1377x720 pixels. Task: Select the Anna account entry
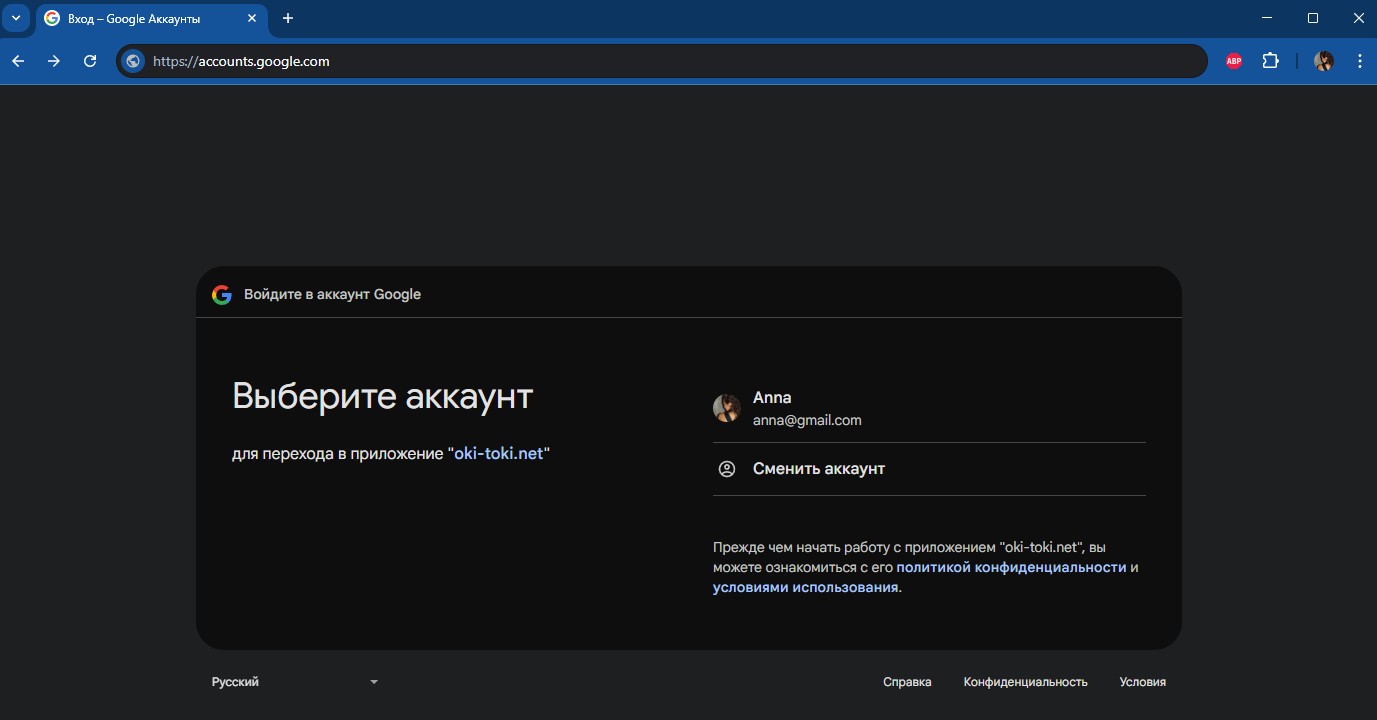(929, 408)
